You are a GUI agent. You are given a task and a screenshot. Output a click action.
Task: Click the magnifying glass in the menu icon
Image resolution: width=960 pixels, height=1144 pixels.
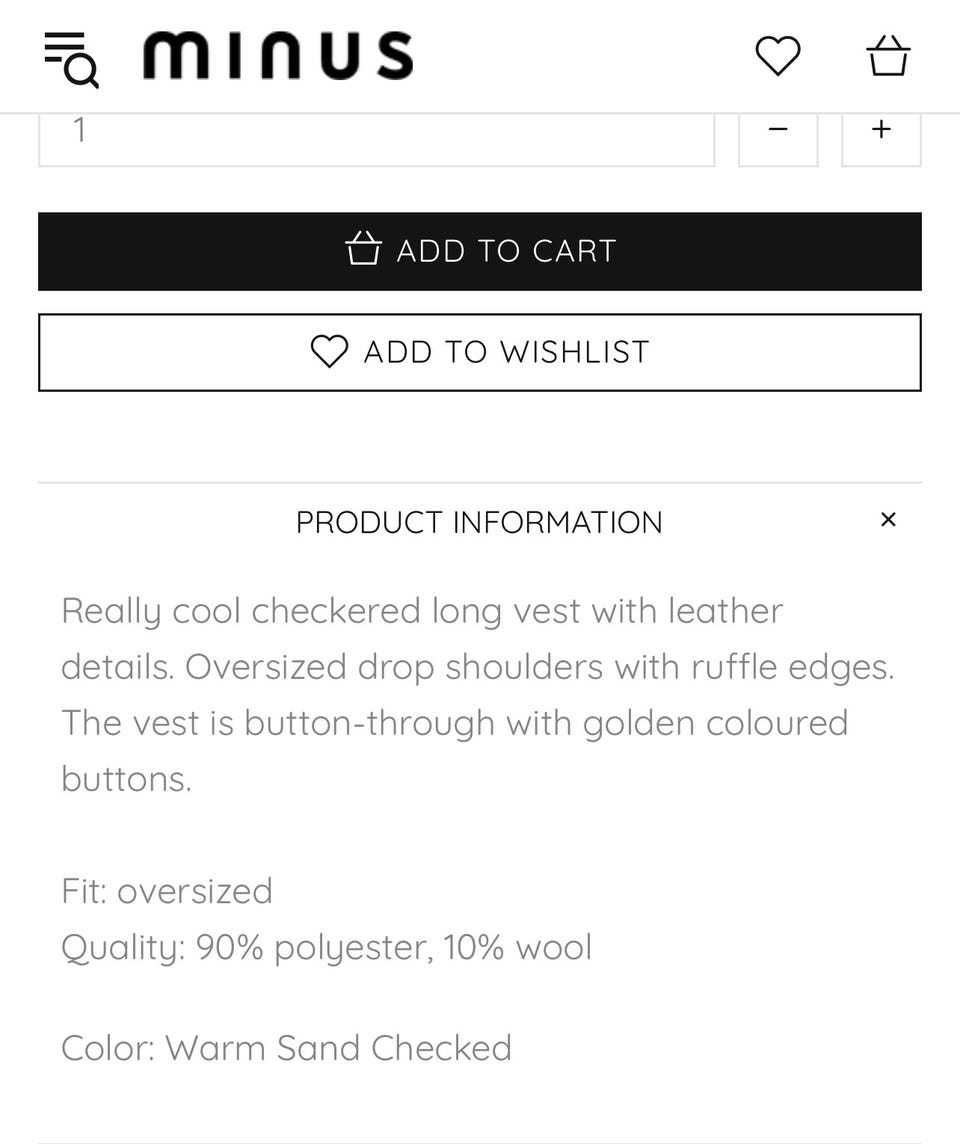coord(82,72)
